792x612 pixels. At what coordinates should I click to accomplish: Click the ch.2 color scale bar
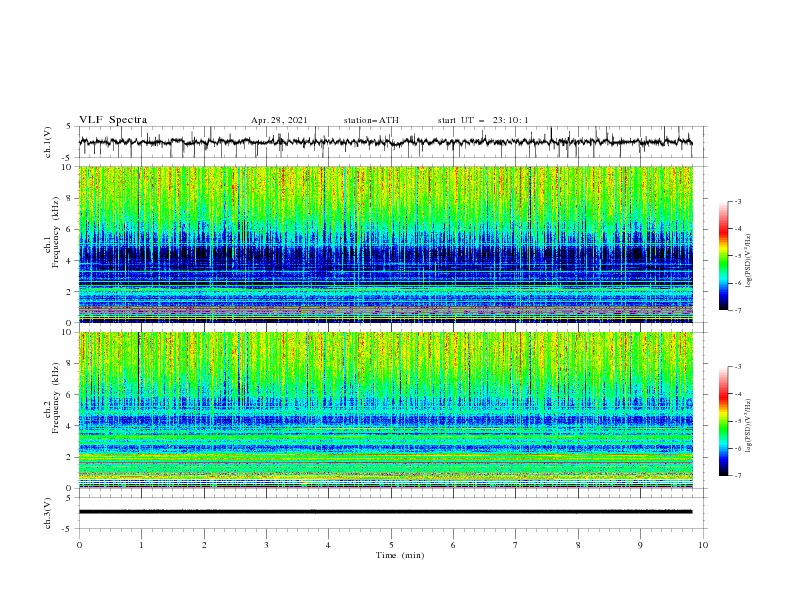click(x=724, y=421)
